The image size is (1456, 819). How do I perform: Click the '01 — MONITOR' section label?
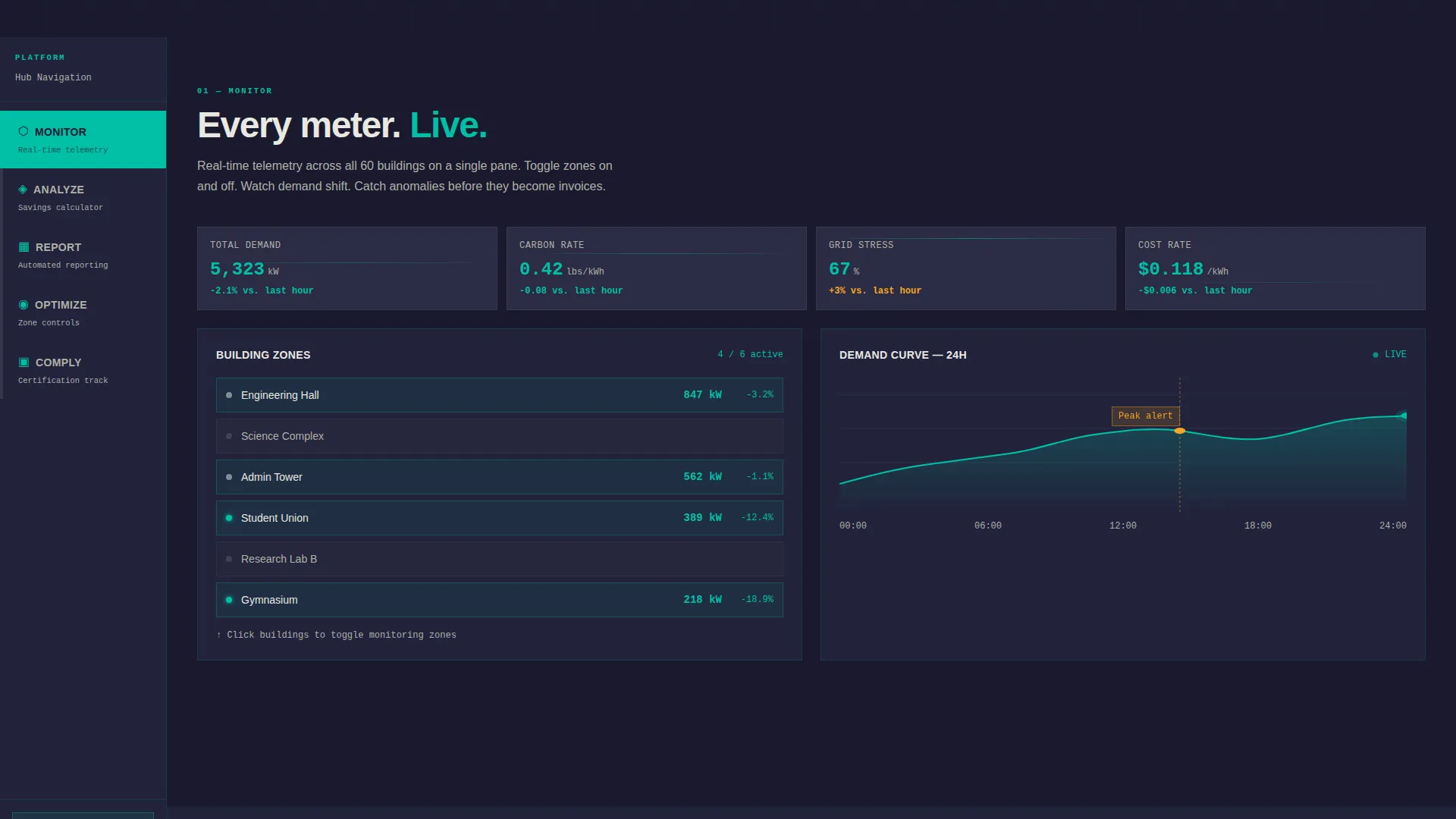click(234, 91)
